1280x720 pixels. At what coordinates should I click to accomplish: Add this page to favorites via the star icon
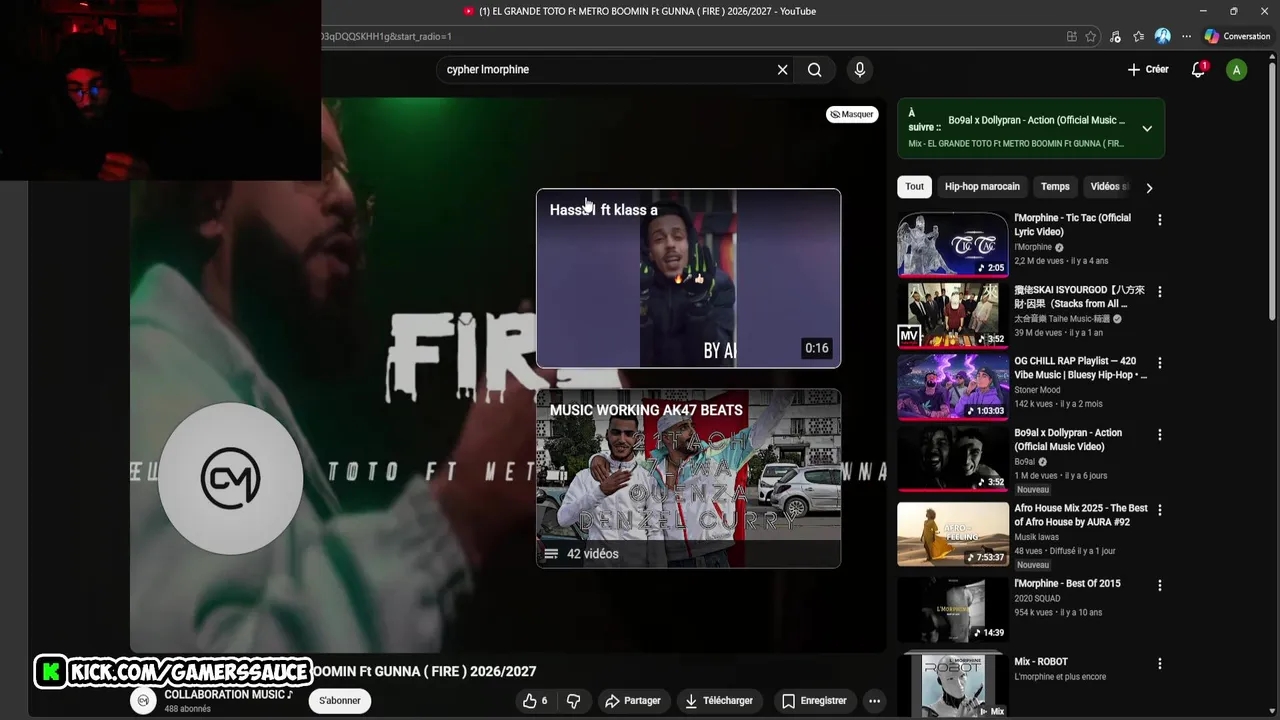pyautogui.click(x=1091, y=36)
